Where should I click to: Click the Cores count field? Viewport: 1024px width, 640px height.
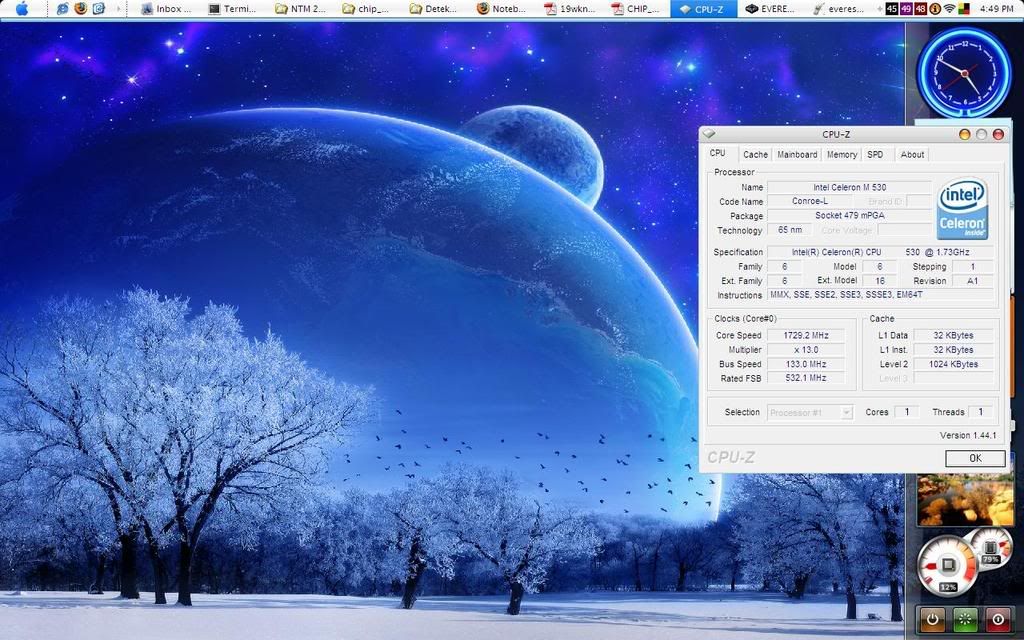coord(906,412)
